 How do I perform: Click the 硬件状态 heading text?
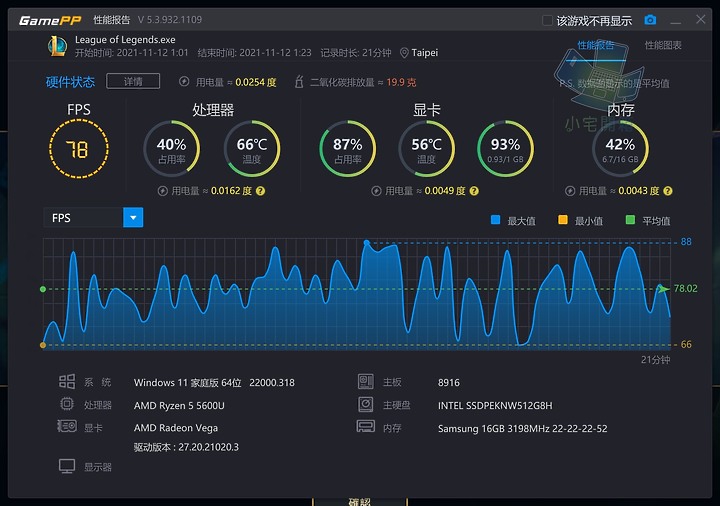tap(70, 82)
